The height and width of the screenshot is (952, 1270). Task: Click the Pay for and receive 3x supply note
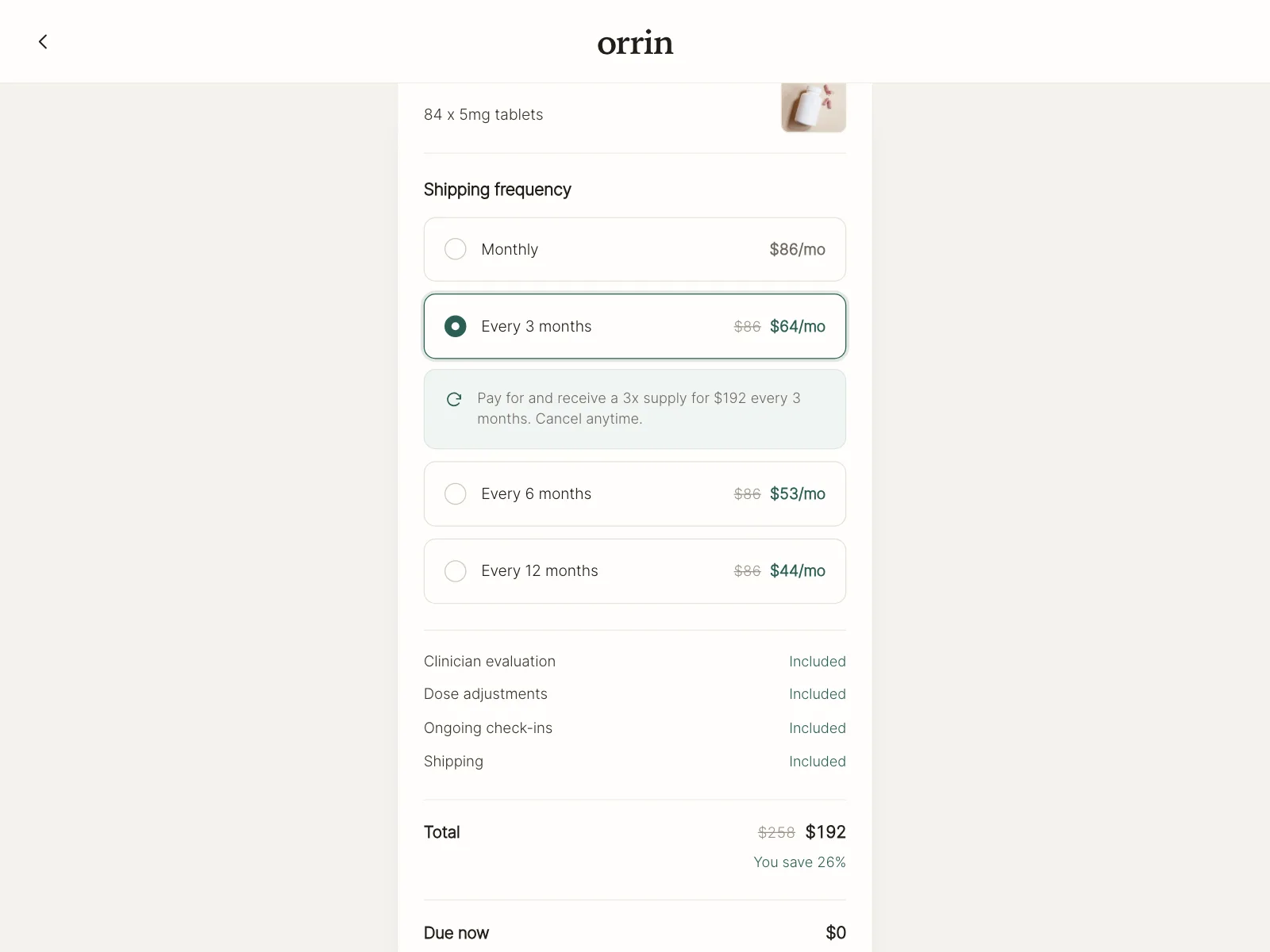pyautogui.click(x=639, y=409)
